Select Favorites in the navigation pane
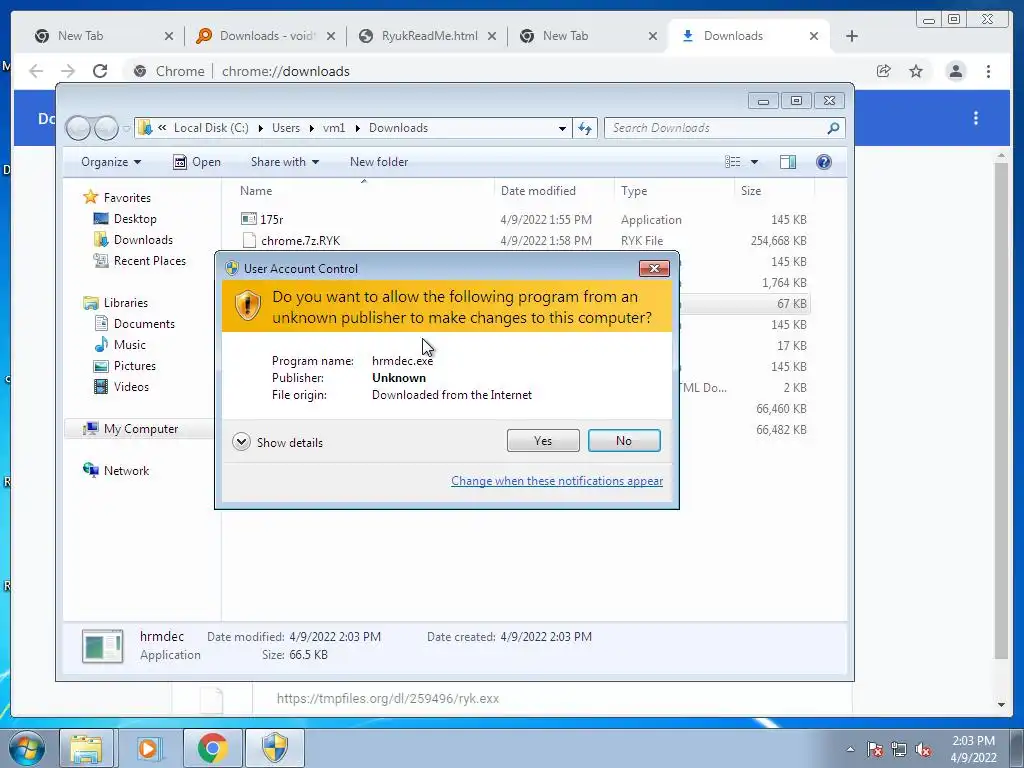 117,197
